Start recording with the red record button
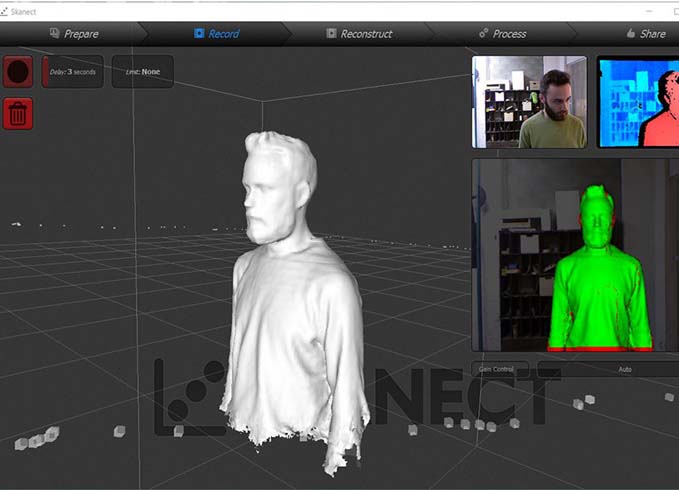 [18, 72]
